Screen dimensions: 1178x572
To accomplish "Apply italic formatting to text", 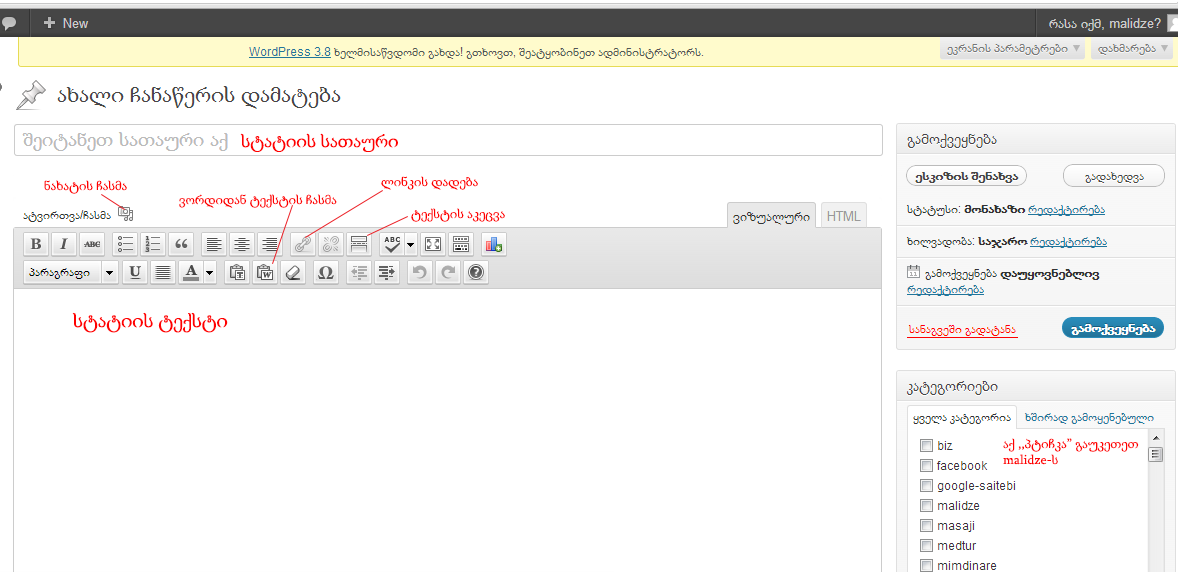I will tap(64, 244).
